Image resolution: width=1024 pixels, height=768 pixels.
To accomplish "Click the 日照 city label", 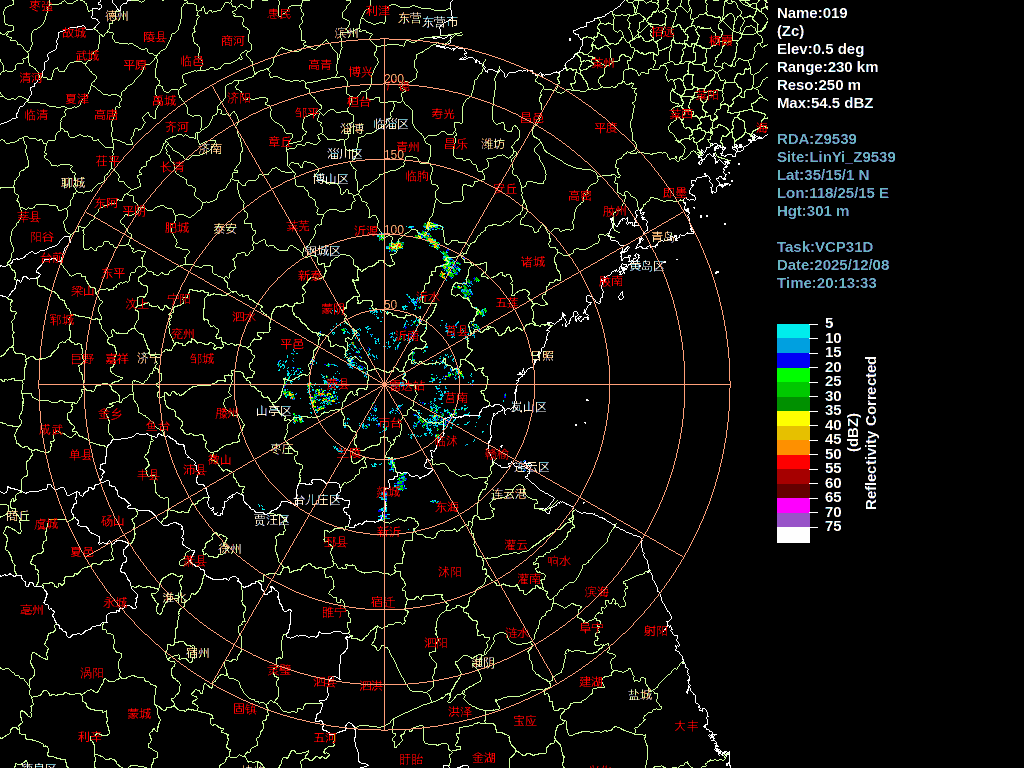I will [x=541, y=356].
